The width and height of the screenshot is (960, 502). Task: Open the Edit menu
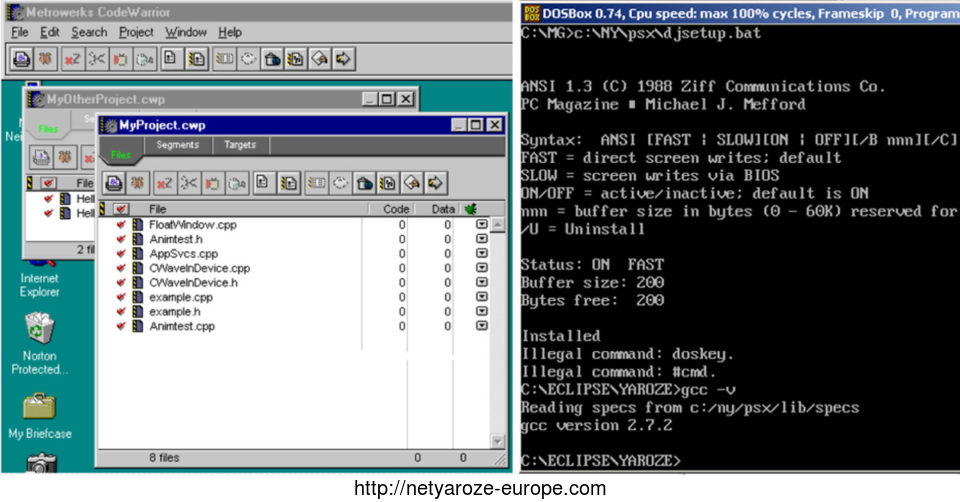pos(50,32)
